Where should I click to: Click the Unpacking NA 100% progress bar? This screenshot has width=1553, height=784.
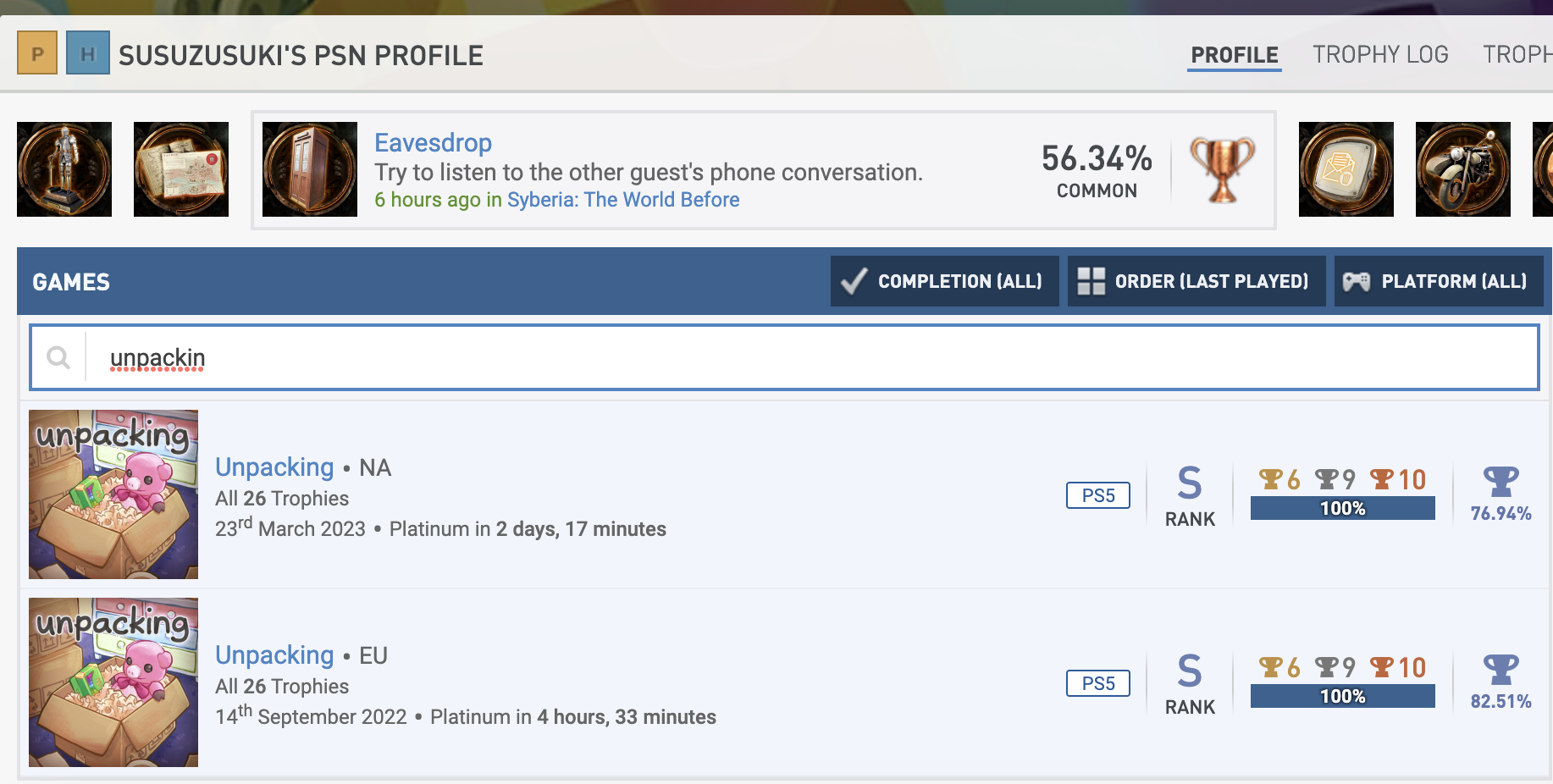point(1342,508)
